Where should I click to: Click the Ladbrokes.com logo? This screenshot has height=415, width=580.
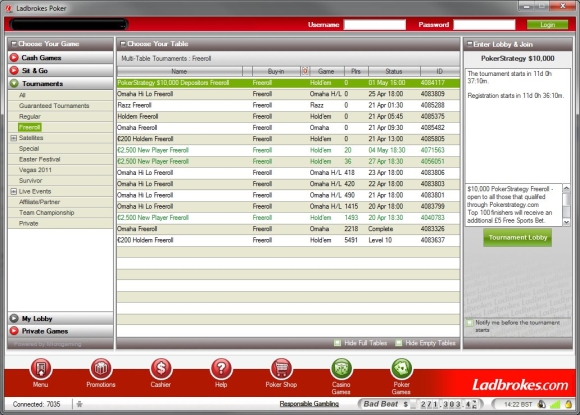[520, 385]
